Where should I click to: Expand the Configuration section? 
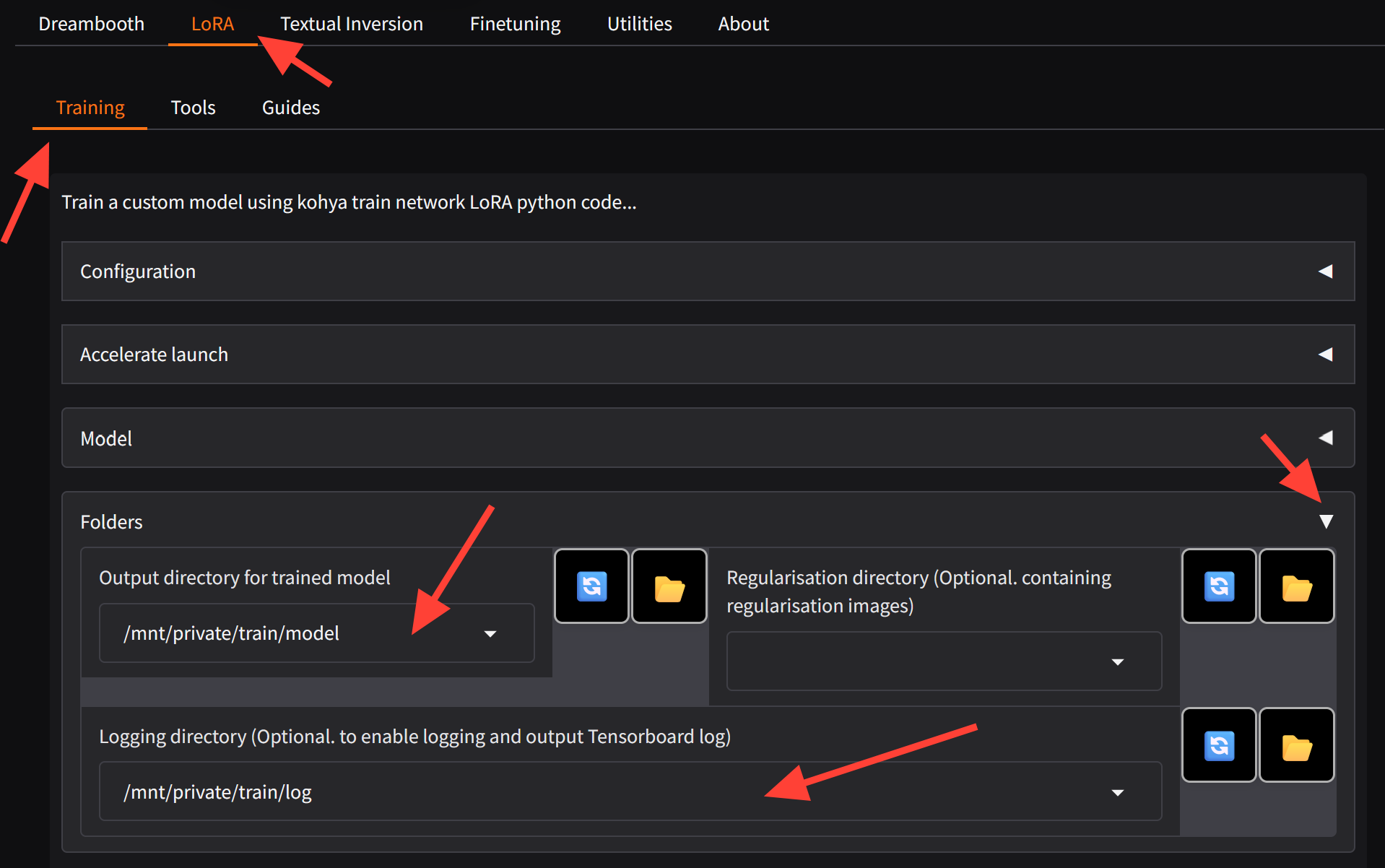(1325, 272)
